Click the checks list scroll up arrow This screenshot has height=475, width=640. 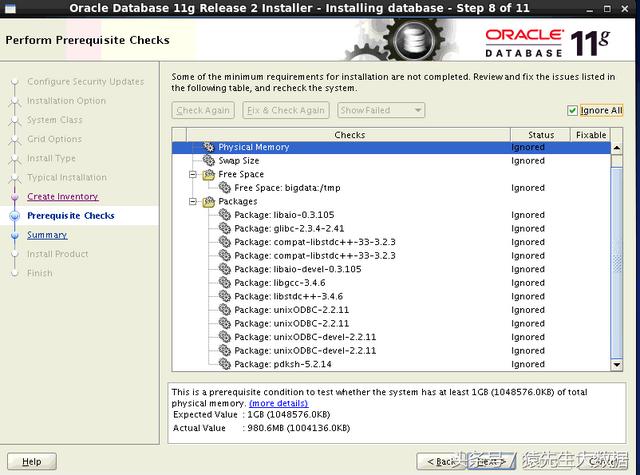(617, 148)
